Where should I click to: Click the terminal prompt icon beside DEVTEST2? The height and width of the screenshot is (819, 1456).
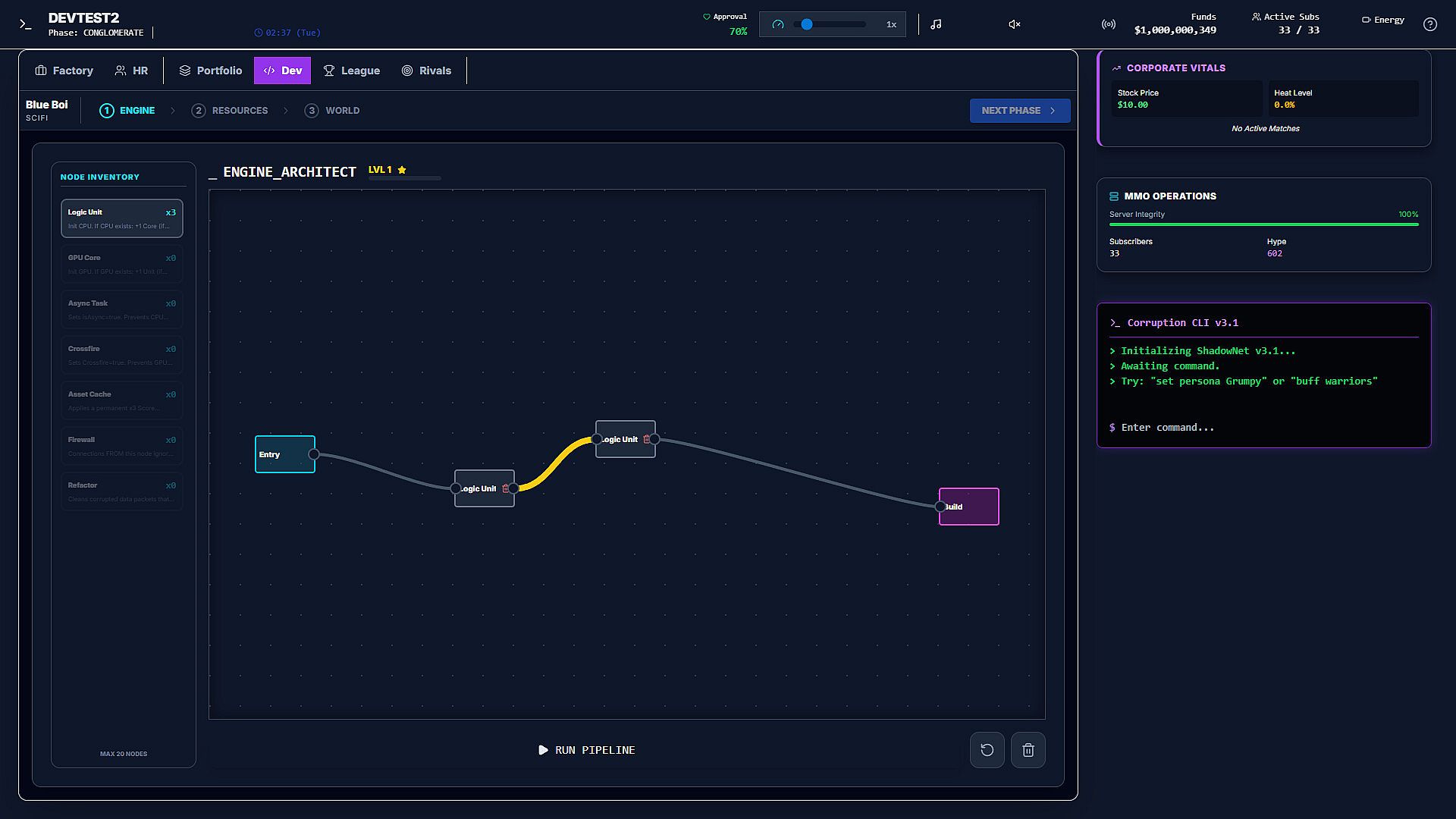click(26, 24)
